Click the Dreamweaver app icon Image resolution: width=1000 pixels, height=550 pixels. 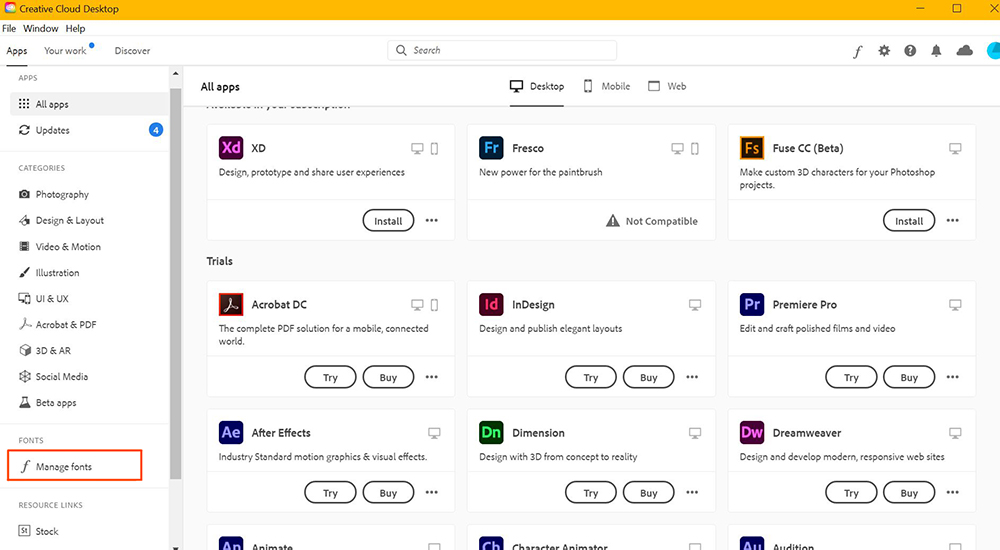click(752, 433)
